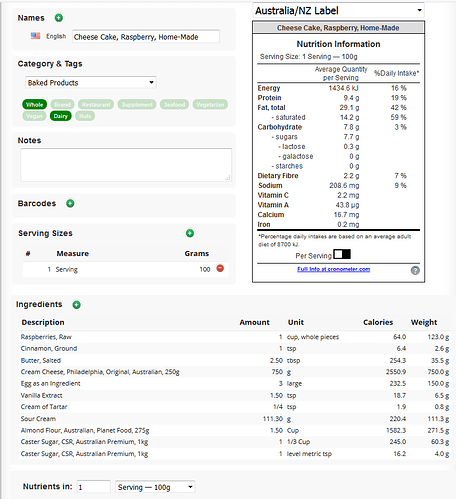
Task: Enable the Vegetarian tag
Action: [210, 105]
